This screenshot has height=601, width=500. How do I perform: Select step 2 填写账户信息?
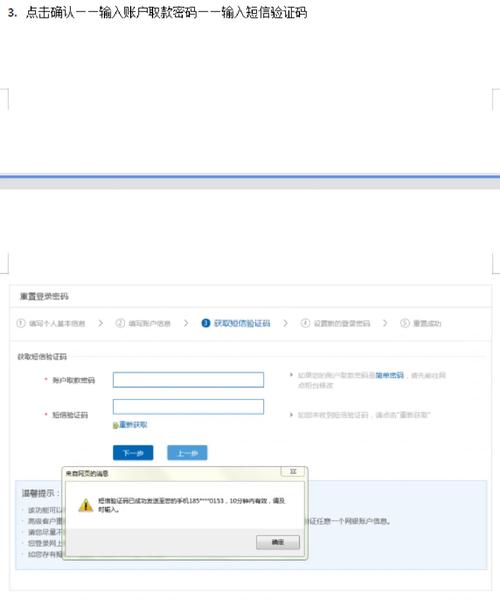click(x=143, y=323)
